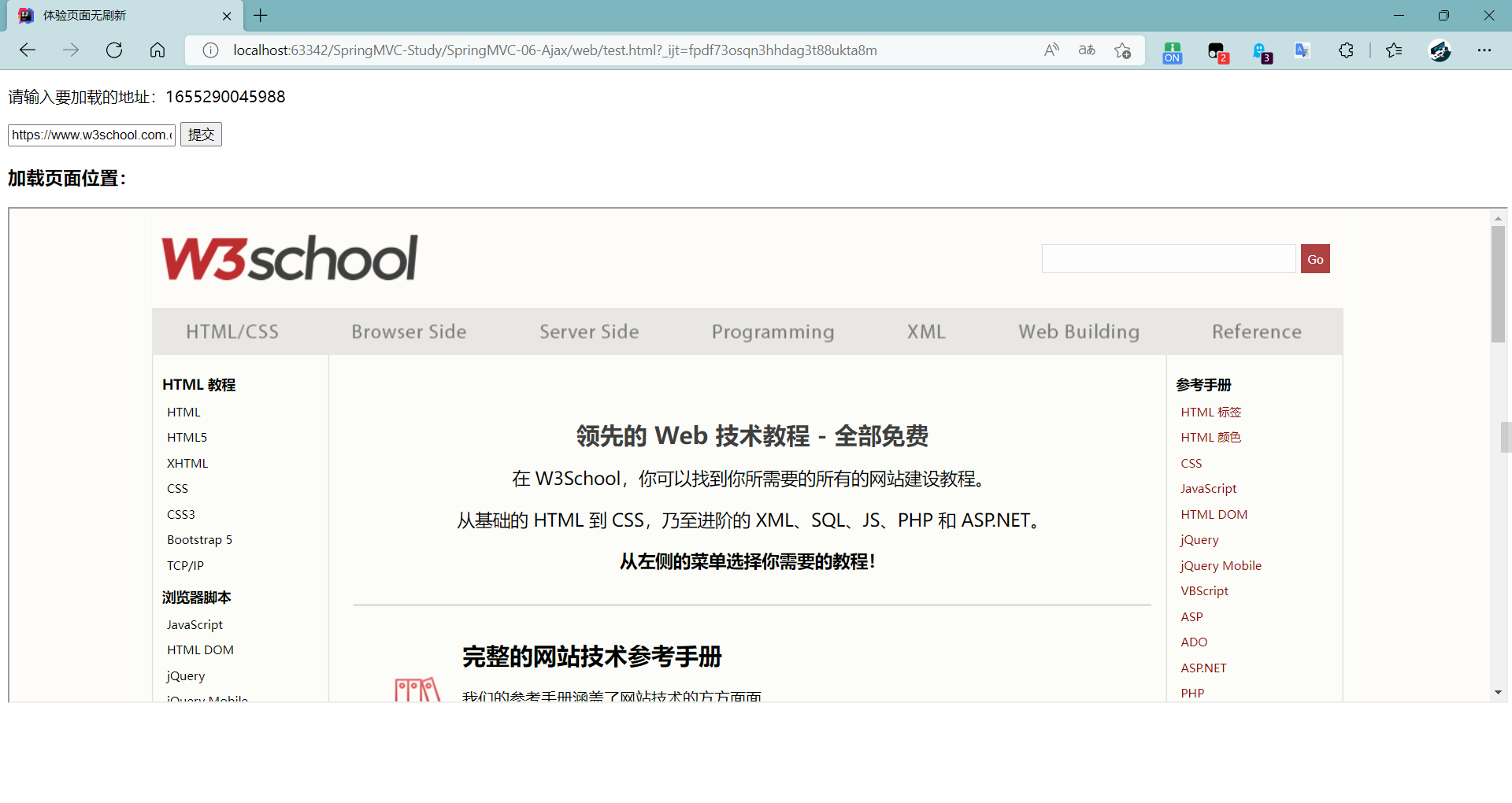The height and width of the screenshot is (803, 1512).
Task: Focus the W3school search box
Action: coord(1169,259)
